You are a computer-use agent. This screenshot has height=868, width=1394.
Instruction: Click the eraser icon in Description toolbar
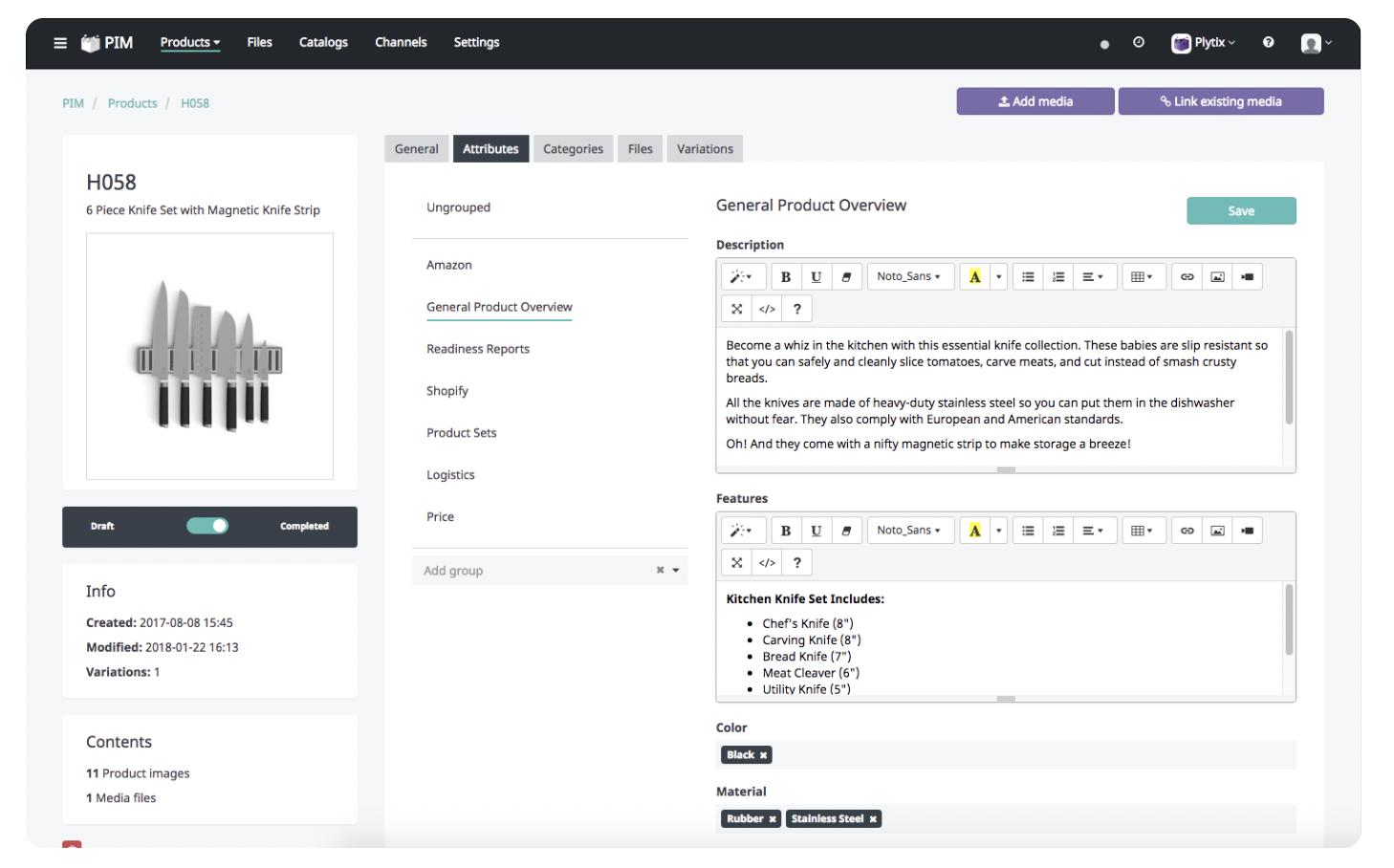tap(846, 277)
